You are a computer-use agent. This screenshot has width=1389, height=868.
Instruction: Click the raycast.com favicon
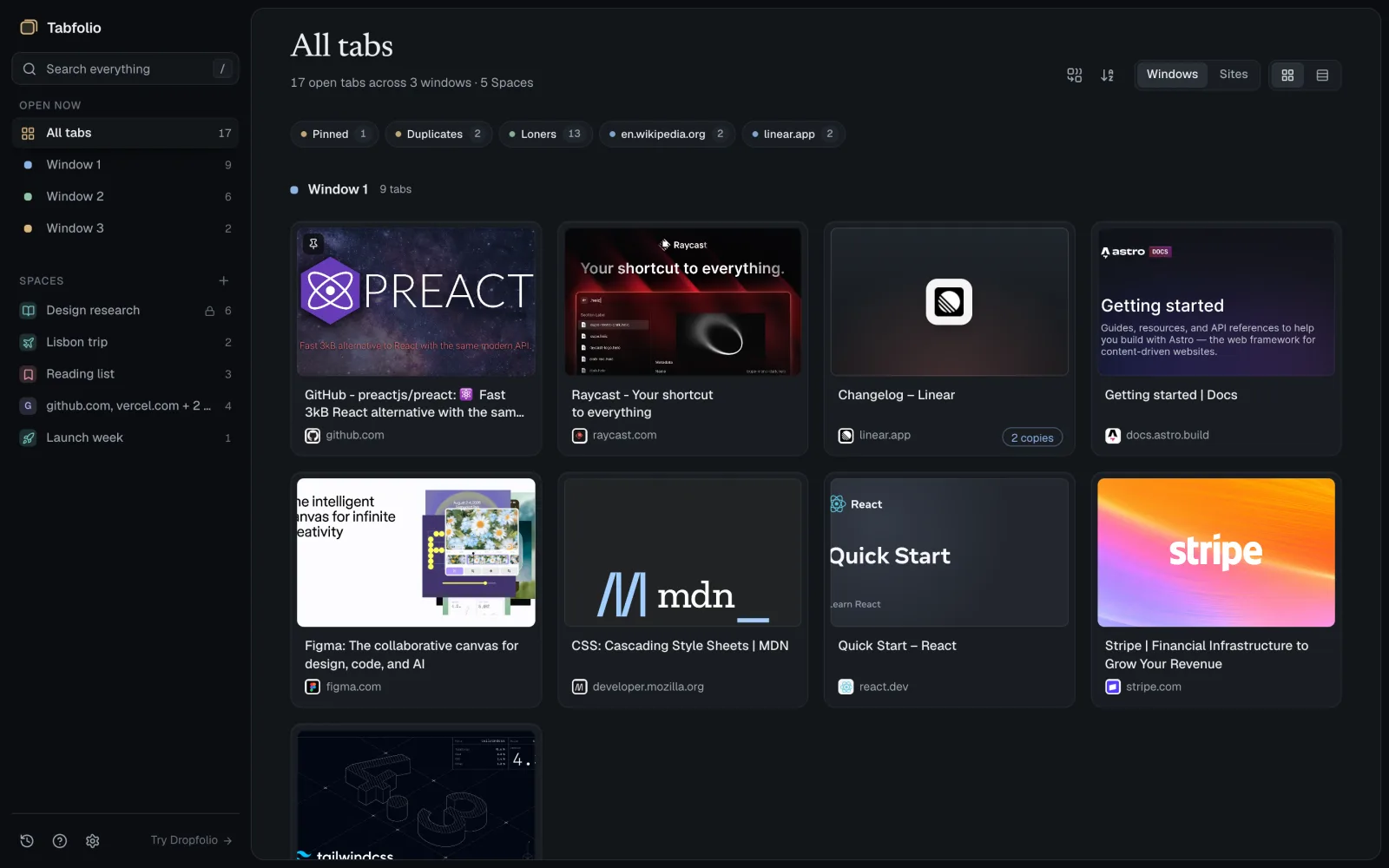point(579,436)
